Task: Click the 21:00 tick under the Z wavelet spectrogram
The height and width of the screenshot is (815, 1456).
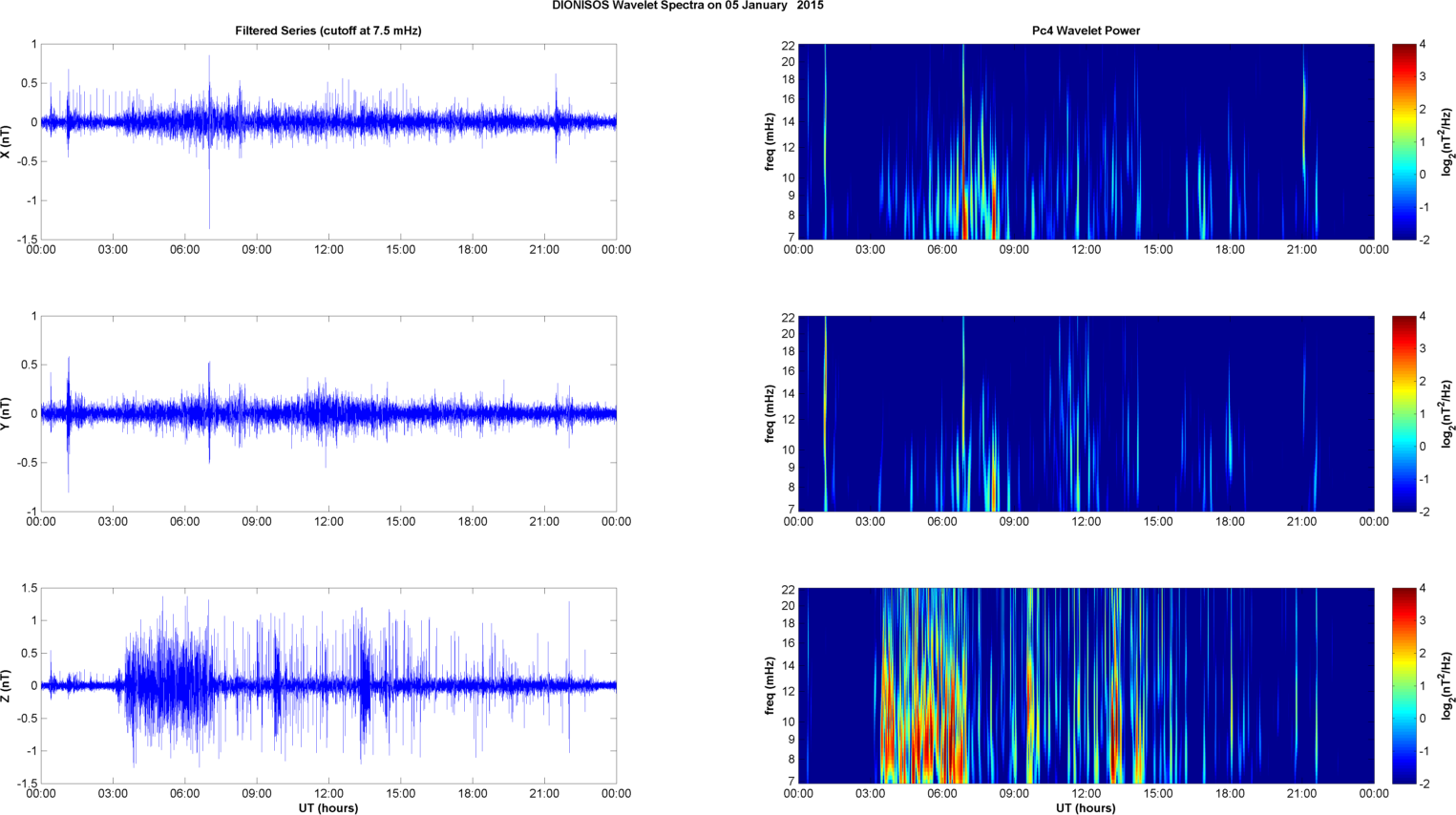Action: point(1302,793)
